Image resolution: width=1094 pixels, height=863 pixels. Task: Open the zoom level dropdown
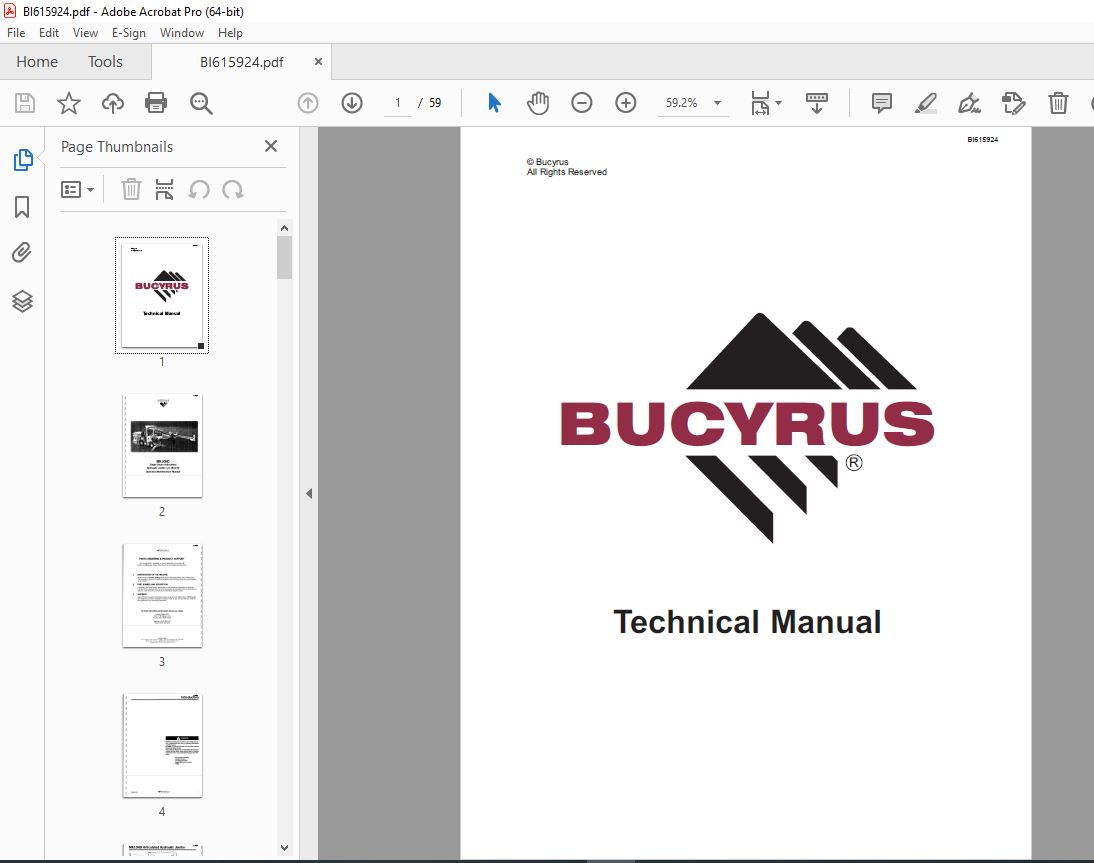[x=717, y=103]
